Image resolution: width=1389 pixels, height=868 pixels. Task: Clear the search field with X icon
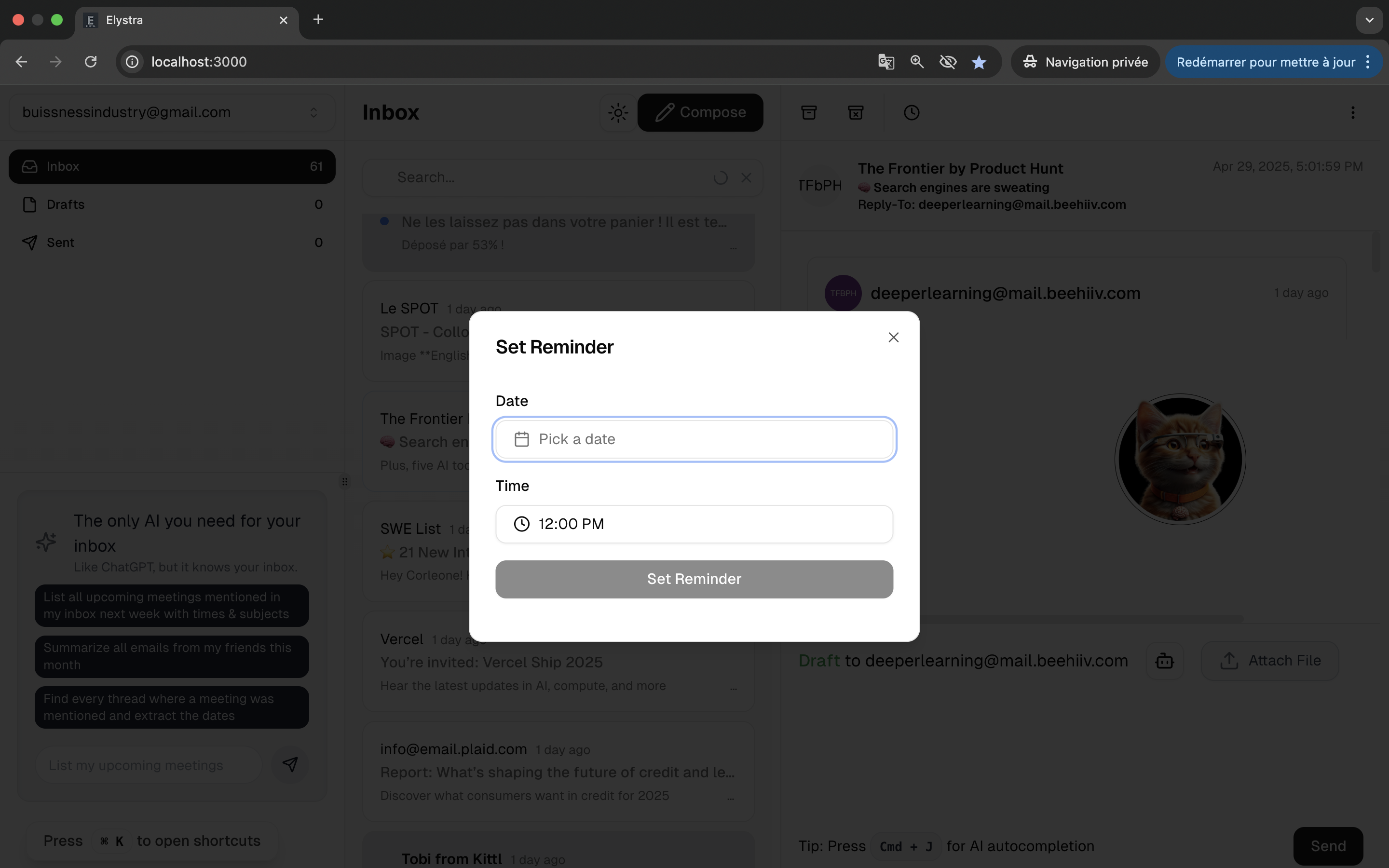tap(746, 178)
